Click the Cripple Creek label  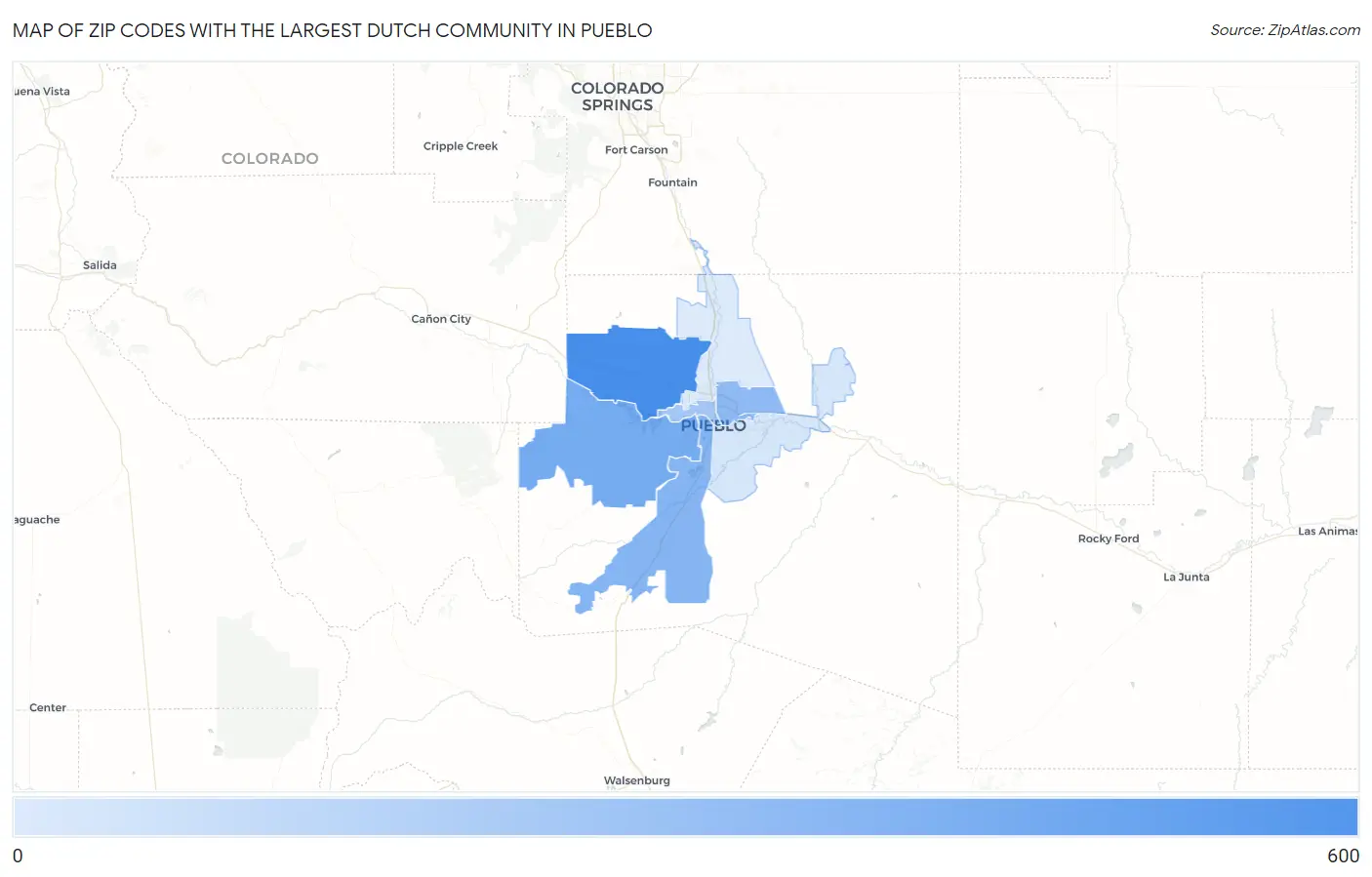461,146
